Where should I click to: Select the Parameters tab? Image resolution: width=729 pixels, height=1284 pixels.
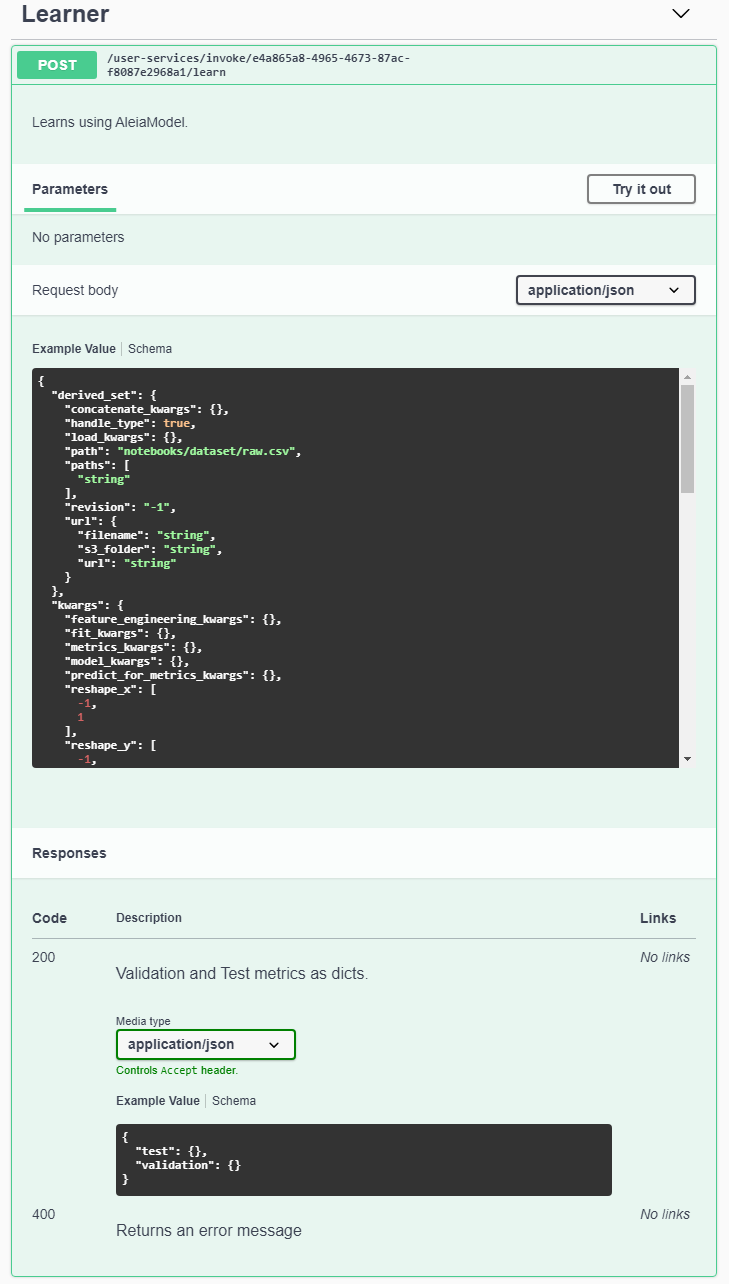coord(69,189)
